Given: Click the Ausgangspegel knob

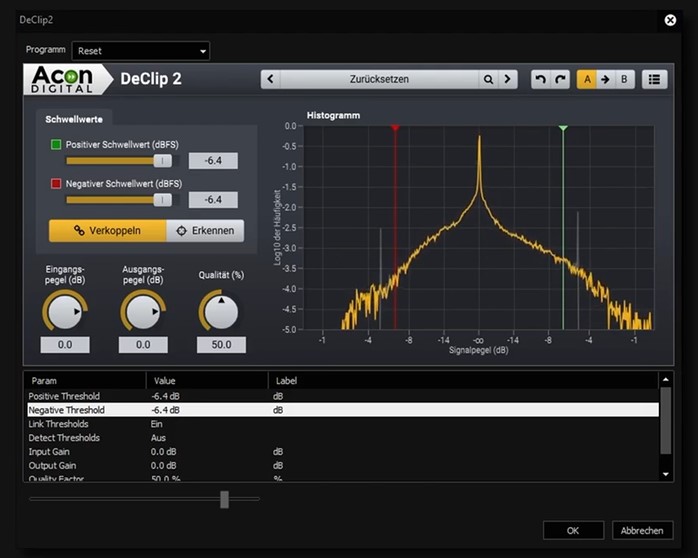Looking at the screenshot, I should pos(143,311).
